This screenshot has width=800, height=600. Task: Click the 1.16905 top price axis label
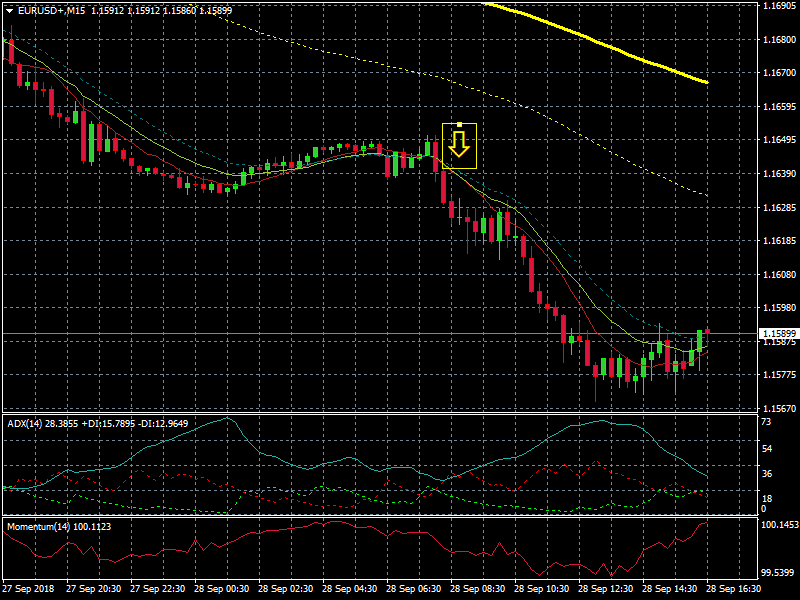778,6
